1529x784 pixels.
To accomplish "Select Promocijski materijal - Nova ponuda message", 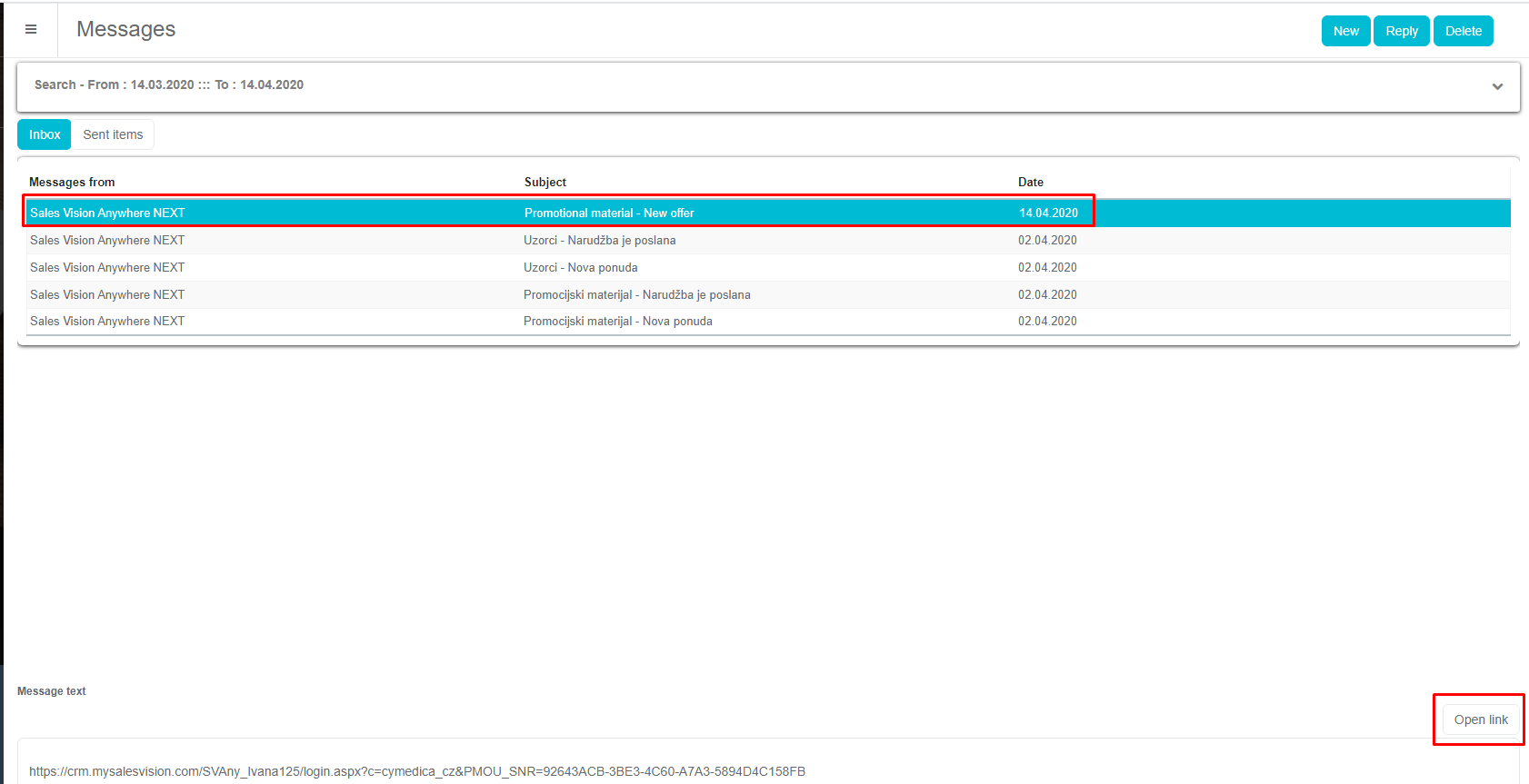I will (617, 321).
